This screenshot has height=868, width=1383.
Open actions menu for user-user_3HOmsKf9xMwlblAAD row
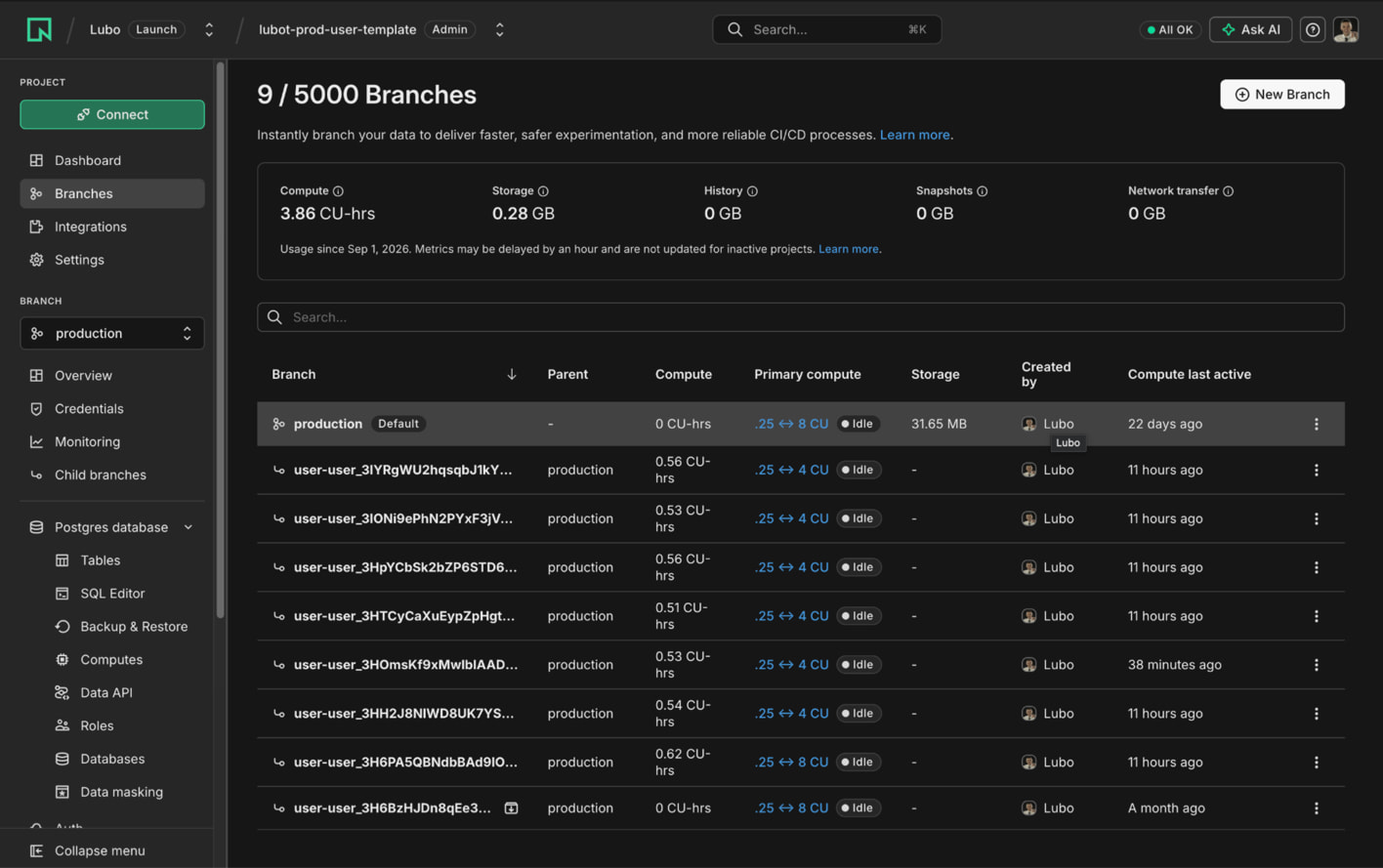click(1316, 665)
